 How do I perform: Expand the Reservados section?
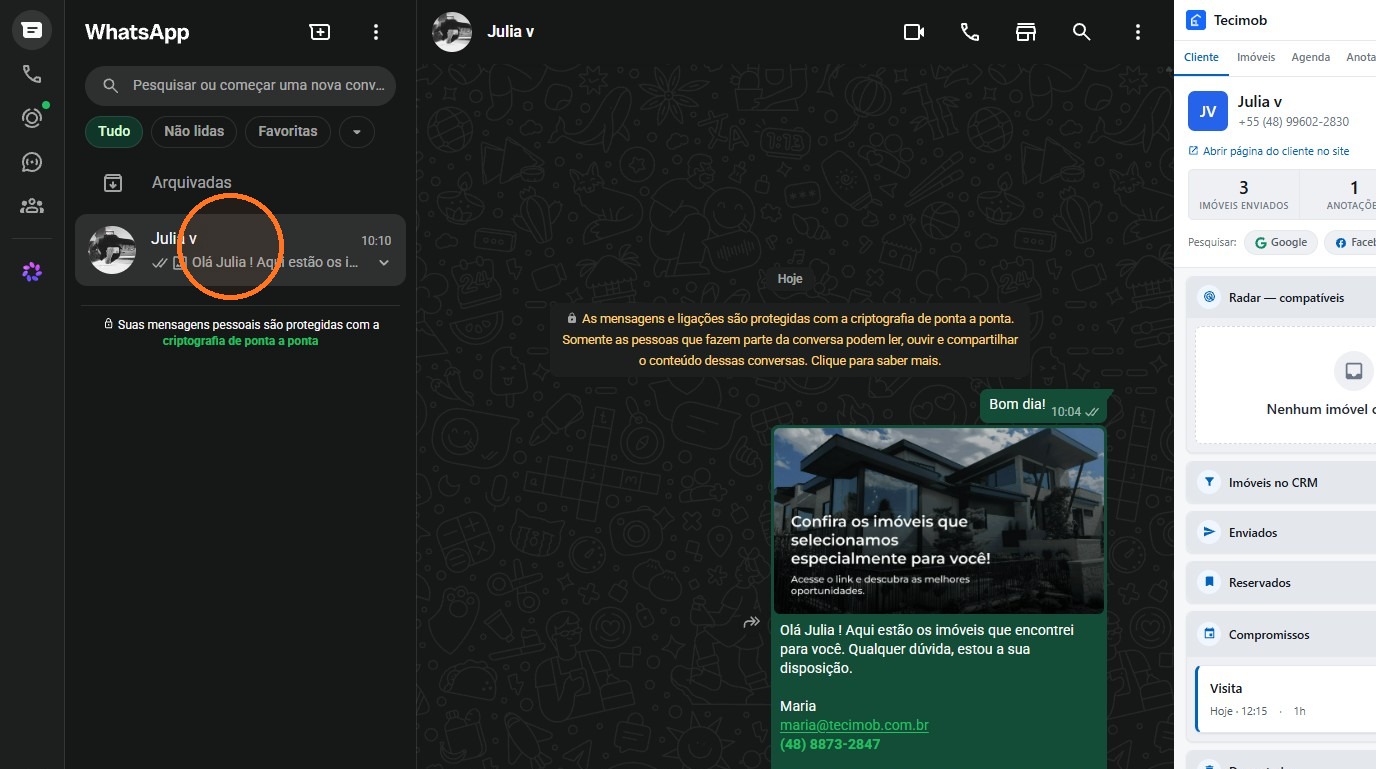pyautogui.click(x=1281, y=582)
